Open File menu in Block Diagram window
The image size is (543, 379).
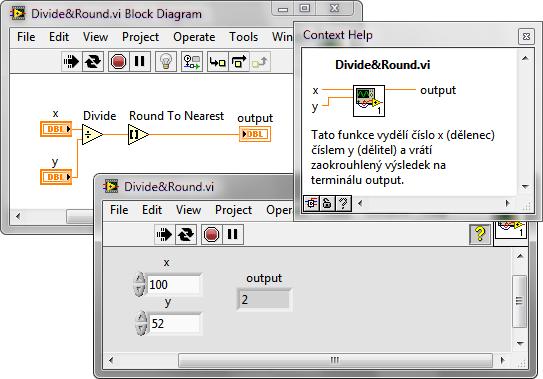point(26,37)
